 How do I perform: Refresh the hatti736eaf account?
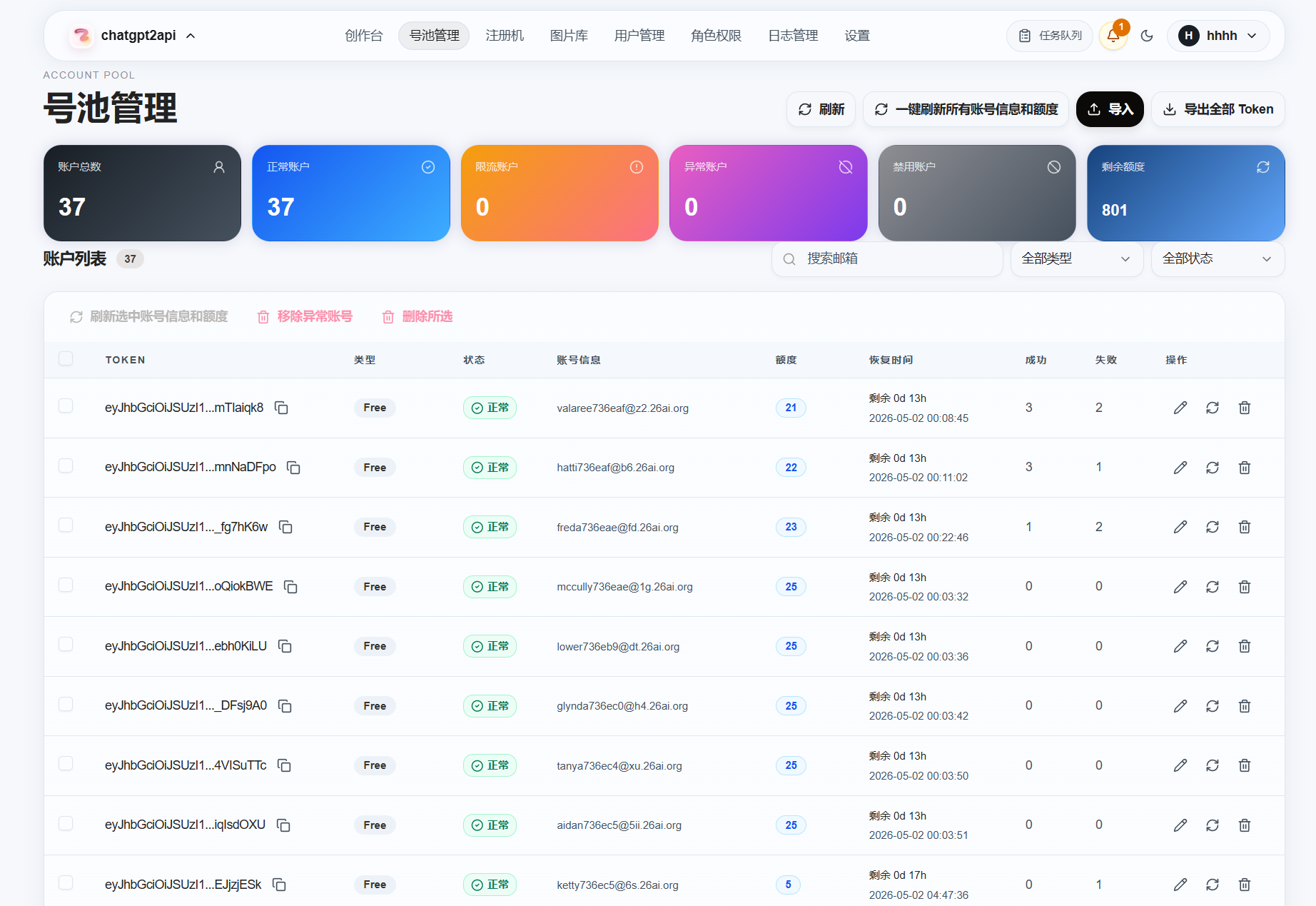click(x=1213, y=468)
